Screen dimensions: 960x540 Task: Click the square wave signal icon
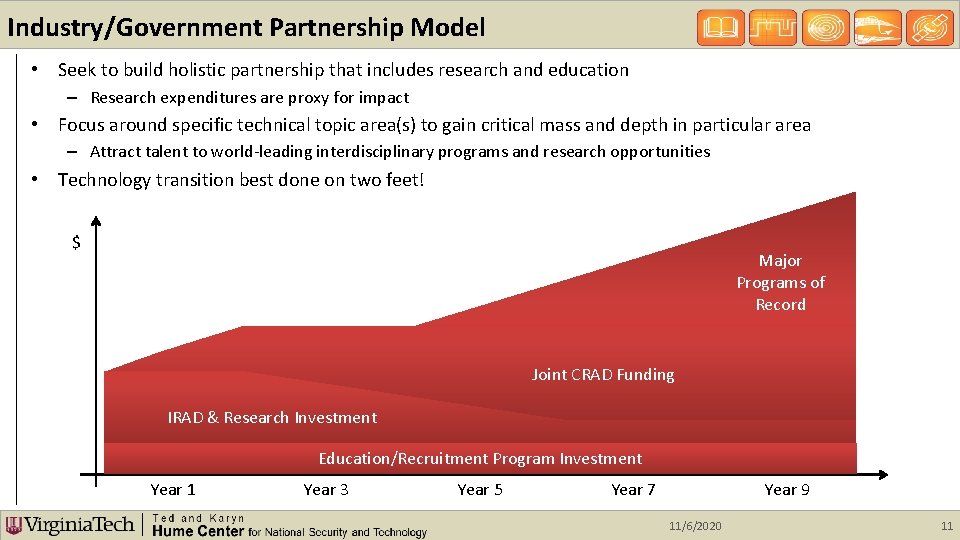point(773,28)
